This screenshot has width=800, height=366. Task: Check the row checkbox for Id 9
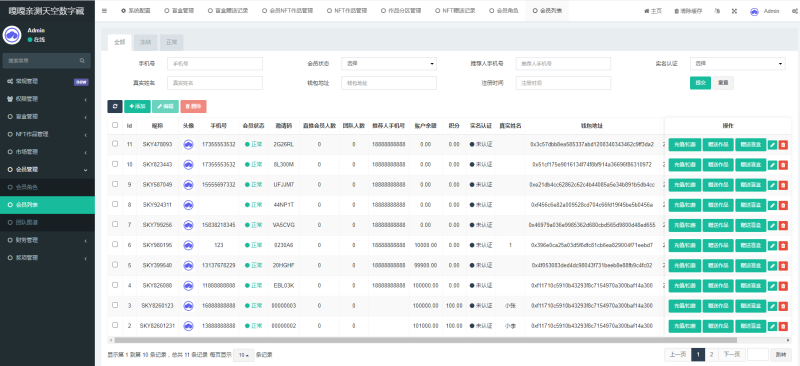pos(115,184)
